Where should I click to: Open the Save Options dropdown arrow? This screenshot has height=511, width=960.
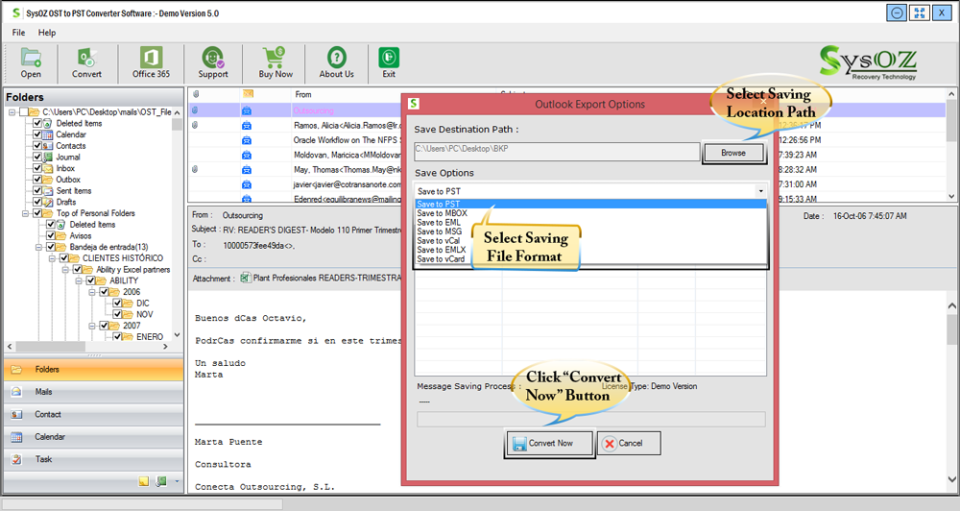pos(760,191)
